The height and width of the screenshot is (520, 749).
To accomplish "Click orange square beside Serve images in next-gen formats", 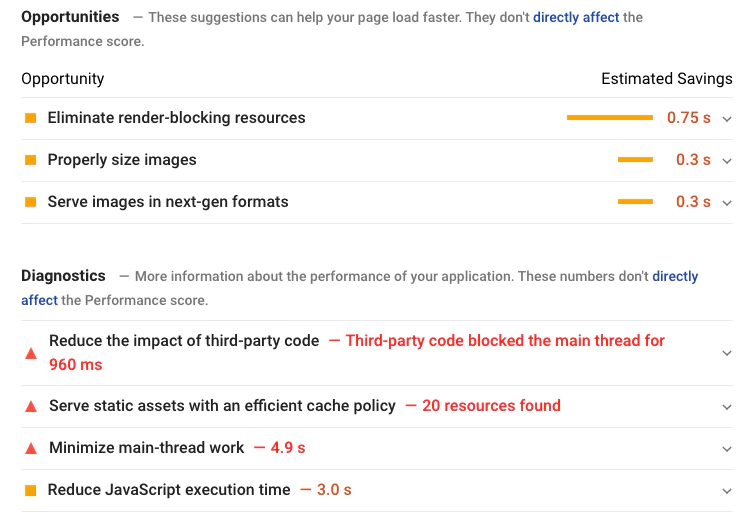I will (30, 202).
